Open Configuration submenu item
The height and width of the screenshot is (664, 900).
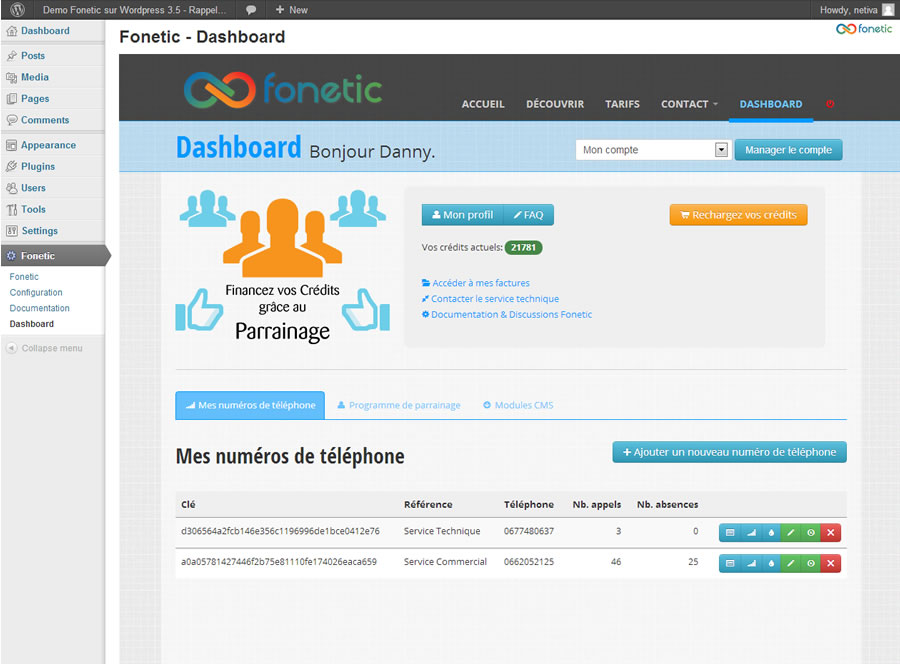[x=36, y=292]
